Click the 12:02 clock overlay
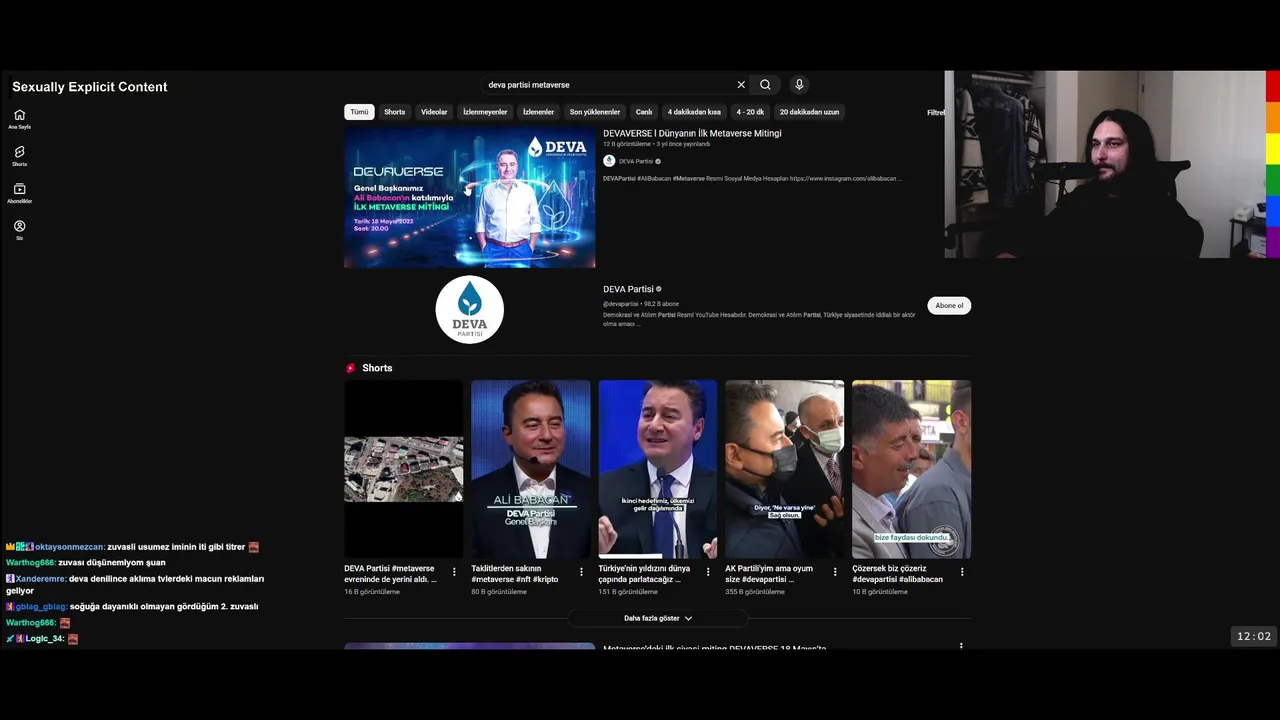This screenshot has height=720, width=1280. pyautogui.click(x=1254, y=636)
